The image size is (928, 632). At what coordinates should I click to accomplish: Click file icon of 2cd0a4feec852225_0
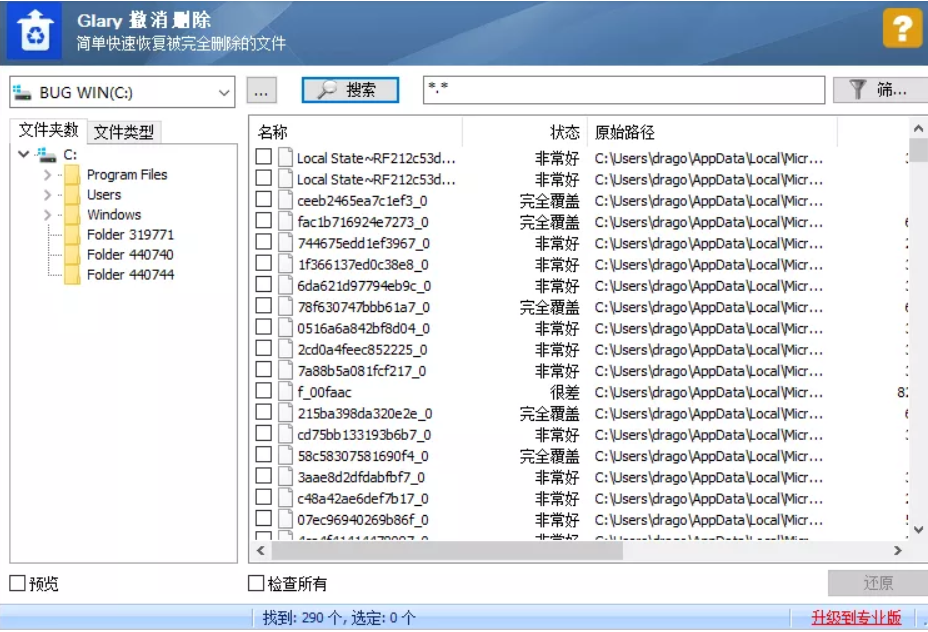(285, 349)
